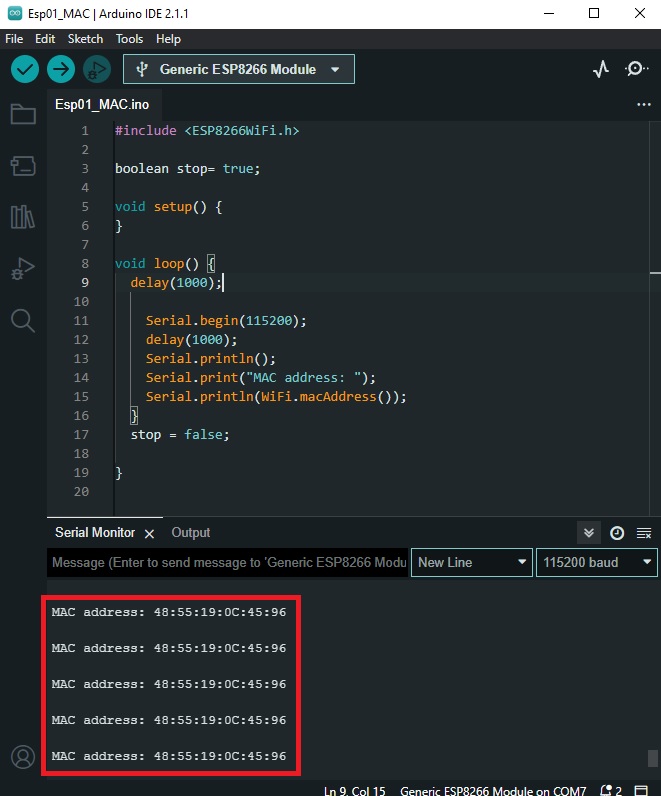Close the Serial Monitor tab
Viewport: 661px width, 796px height.
tap(149, 534)
